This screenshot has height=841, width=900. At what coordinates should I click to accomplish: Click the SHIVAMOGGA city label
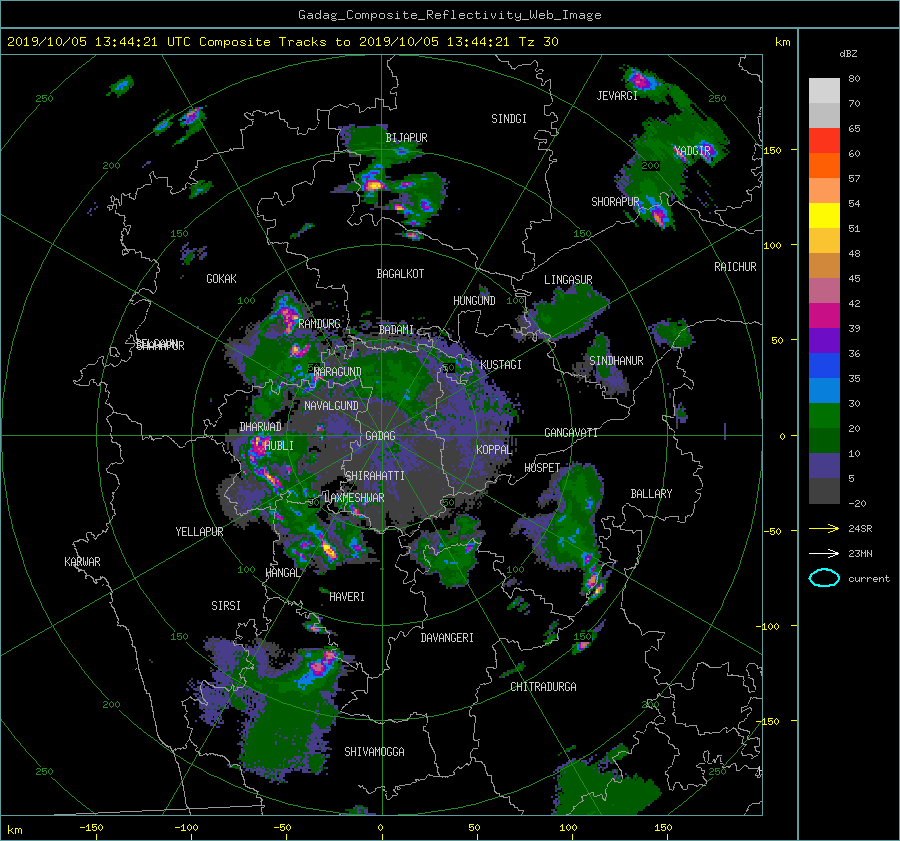pyautogui.click(x=374, y=751)
